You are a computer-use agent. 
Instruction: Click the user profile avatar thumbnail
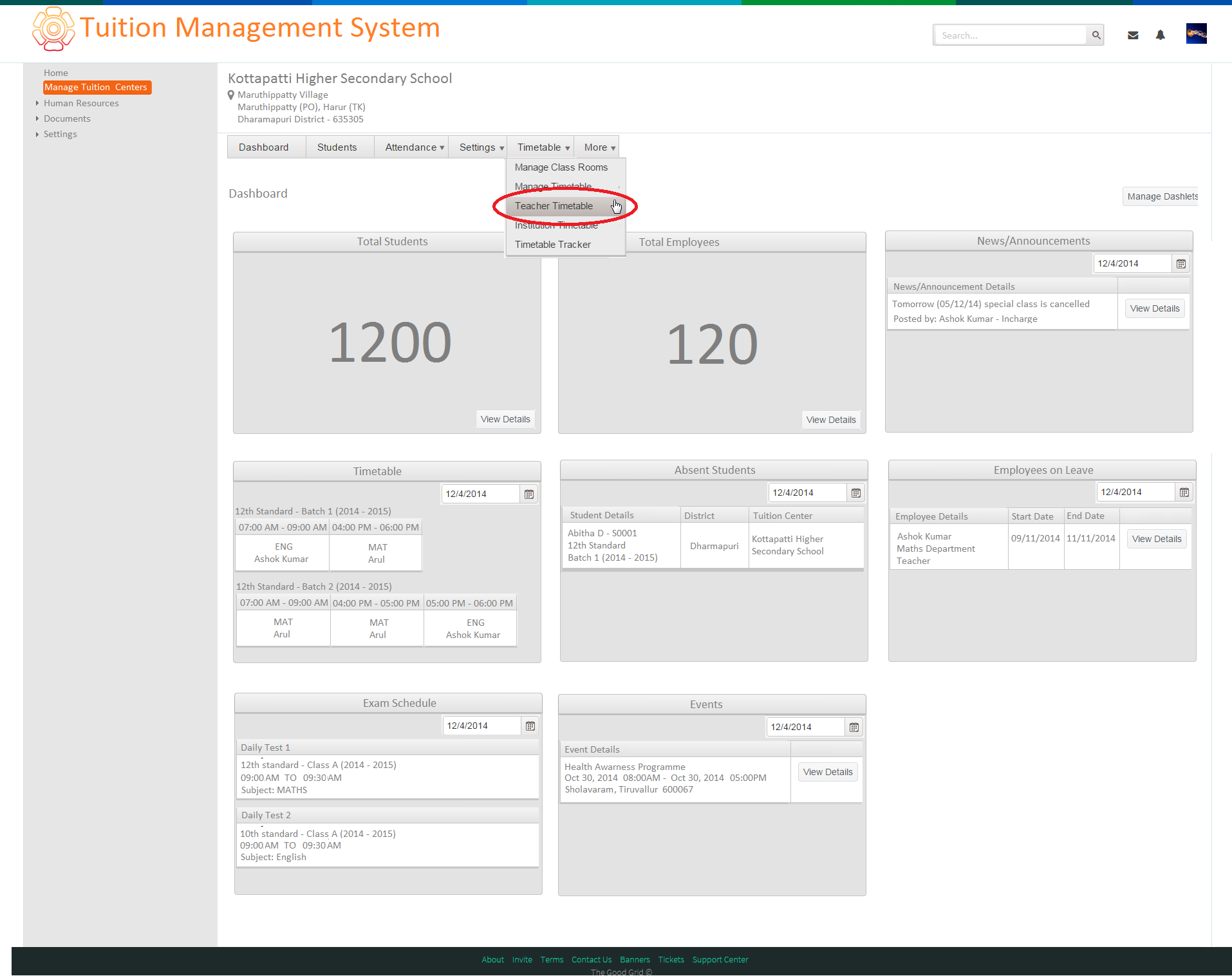[x=1196, y=33]
